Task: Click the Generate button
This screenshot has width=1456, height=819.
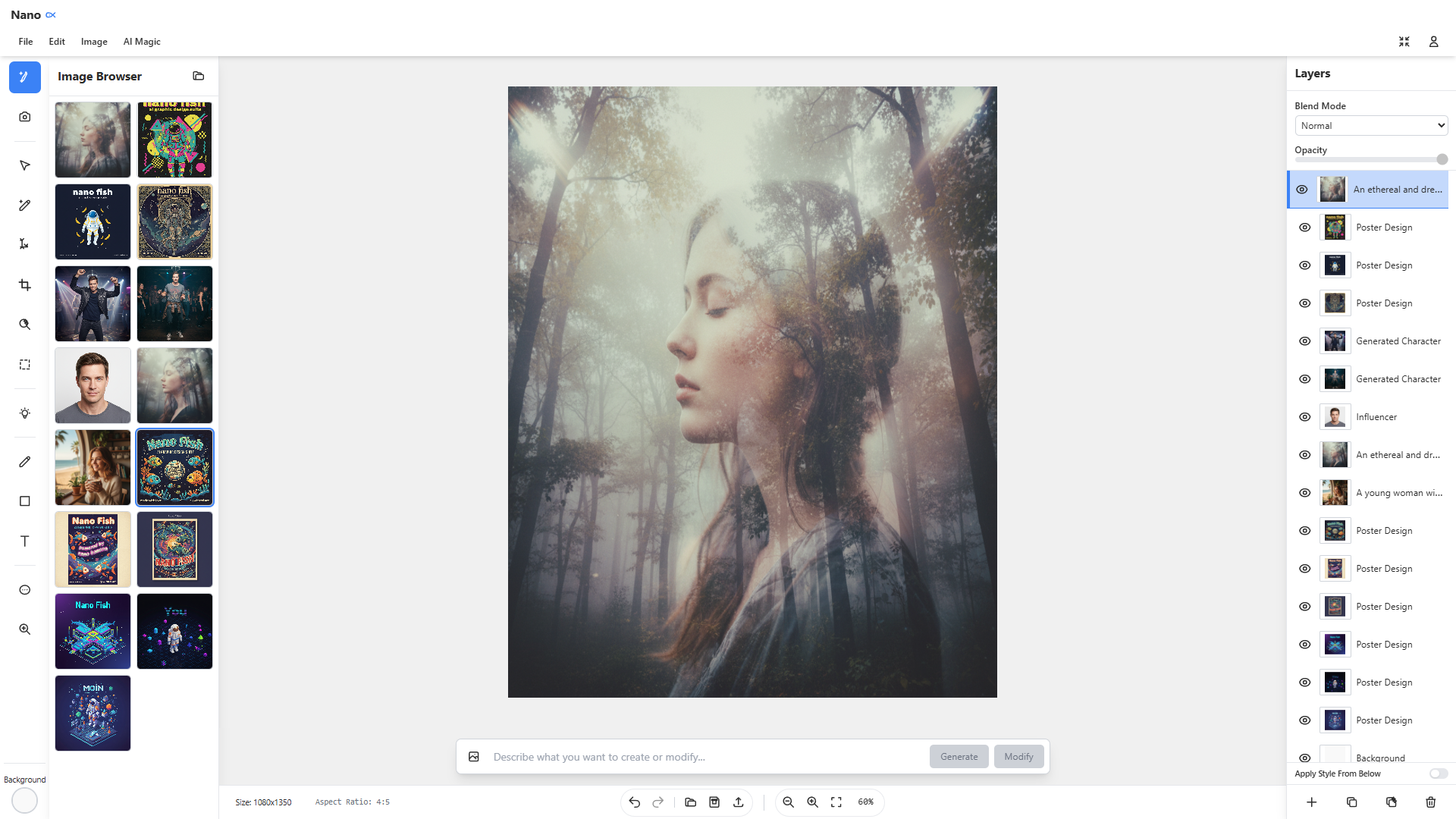Action: pyautogui.click(x=959, y=757)
